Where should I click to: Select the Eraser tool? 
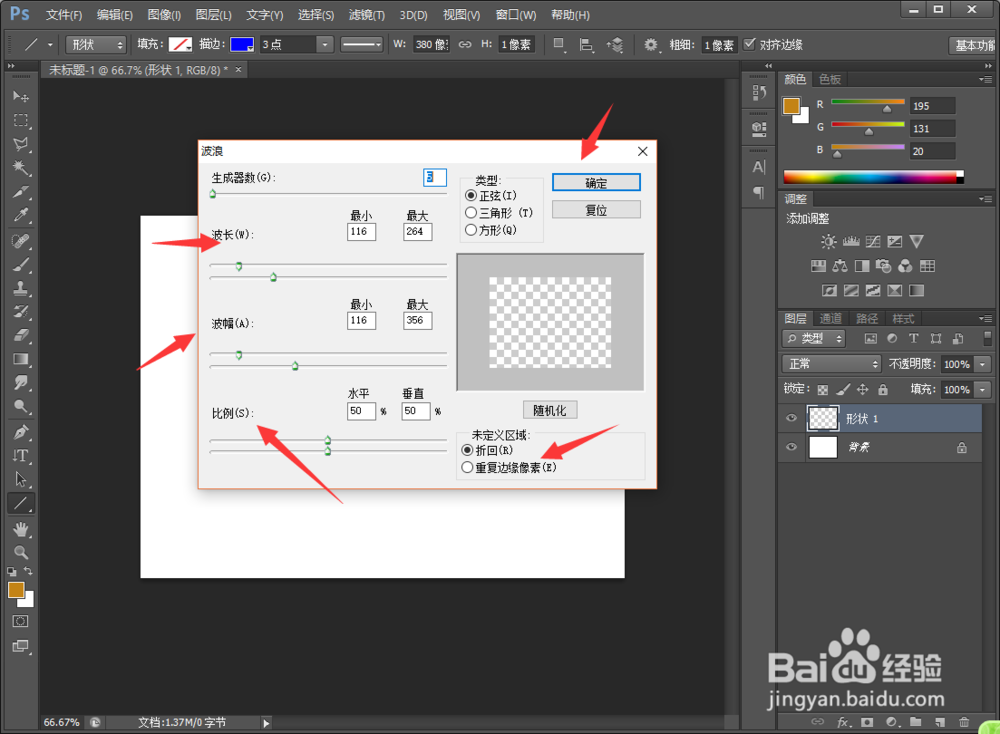[20, 335]
